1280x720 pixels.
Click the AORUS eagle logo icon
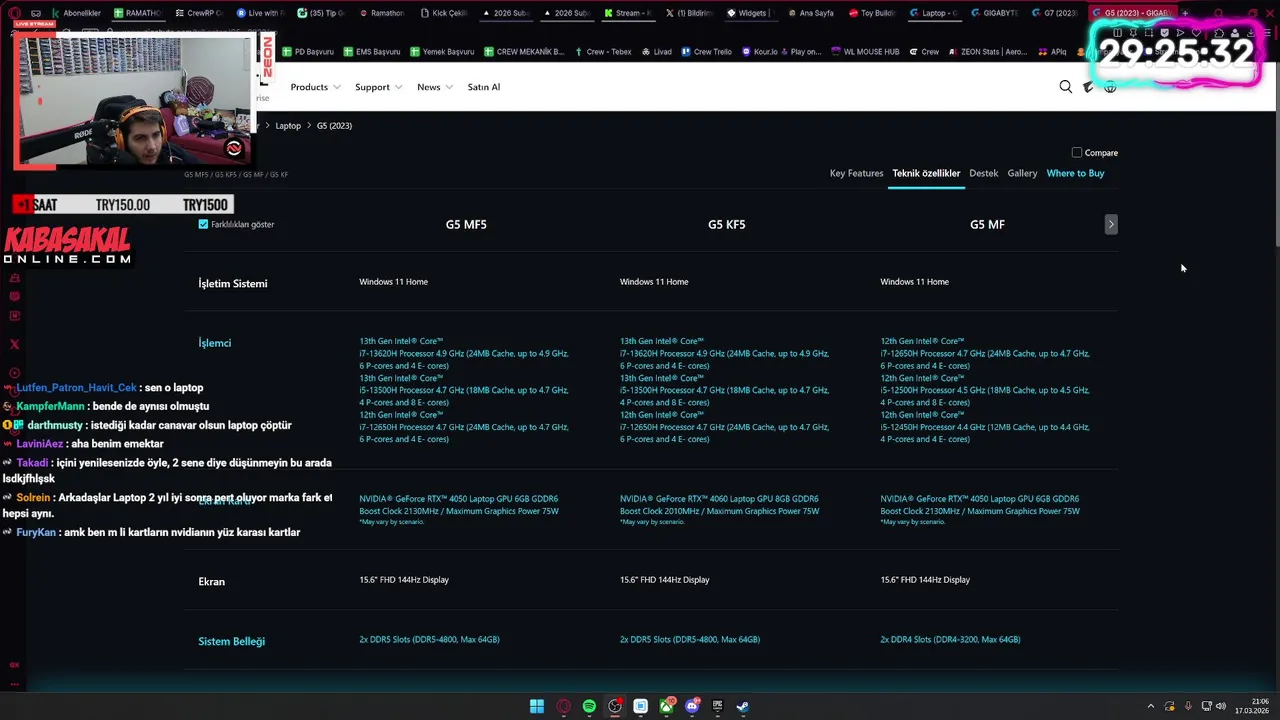click(1088, 87)
